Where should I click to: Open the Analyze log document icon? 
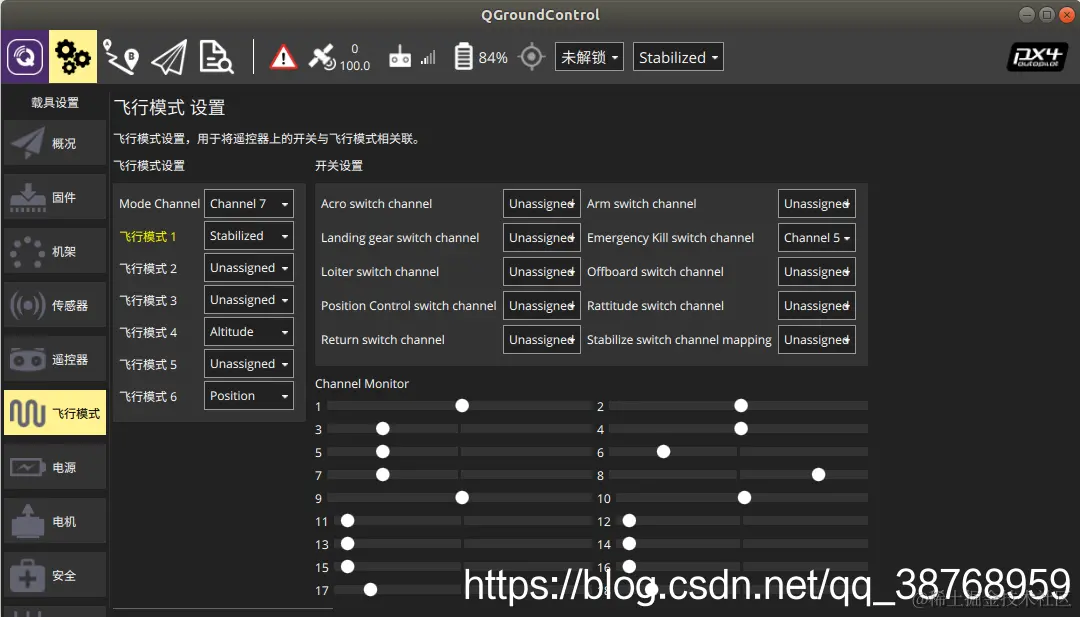tap(216, 56)
